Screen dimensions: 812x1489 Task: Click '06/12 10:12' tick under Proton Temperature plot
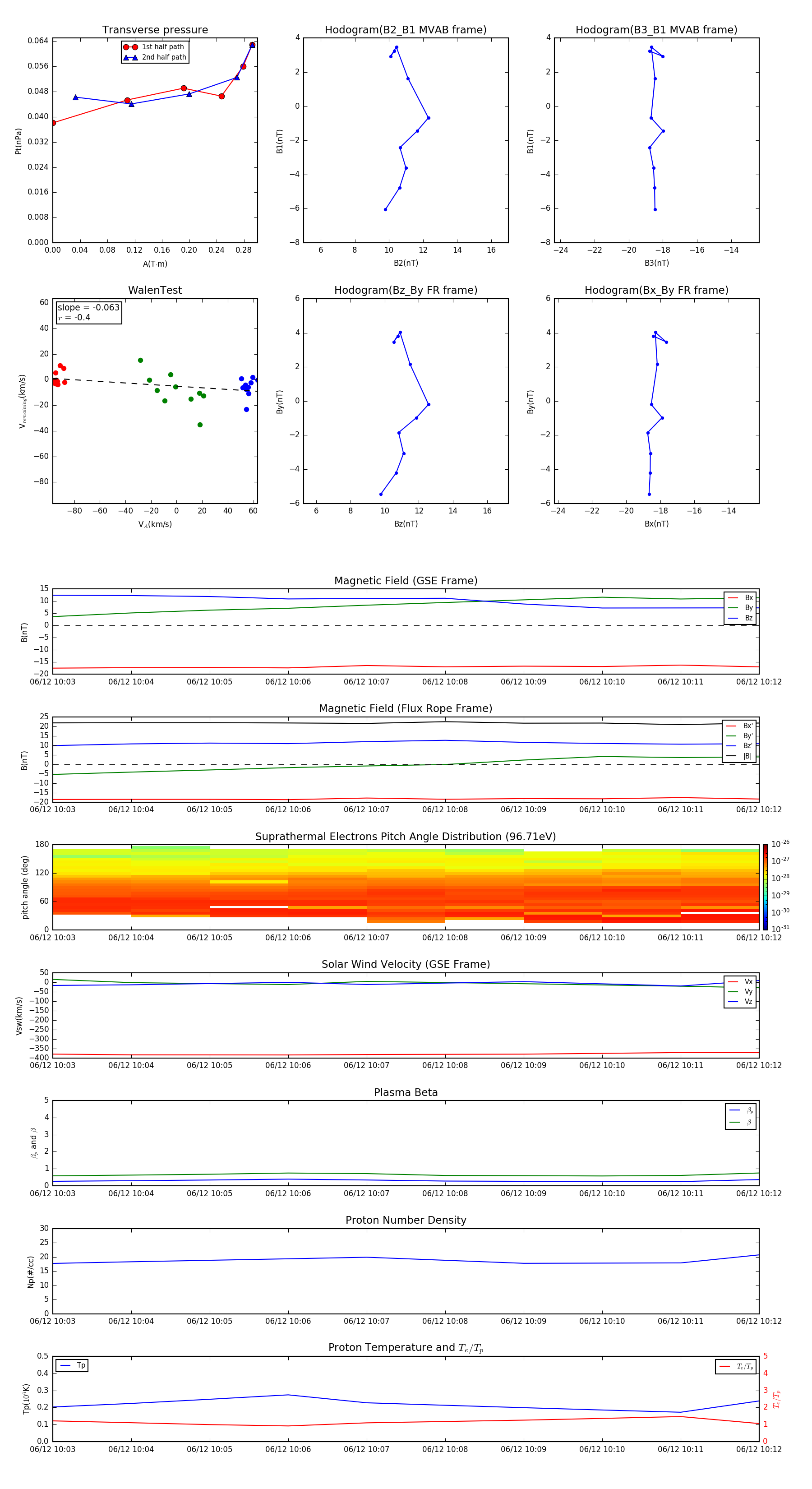[758, 1449]
